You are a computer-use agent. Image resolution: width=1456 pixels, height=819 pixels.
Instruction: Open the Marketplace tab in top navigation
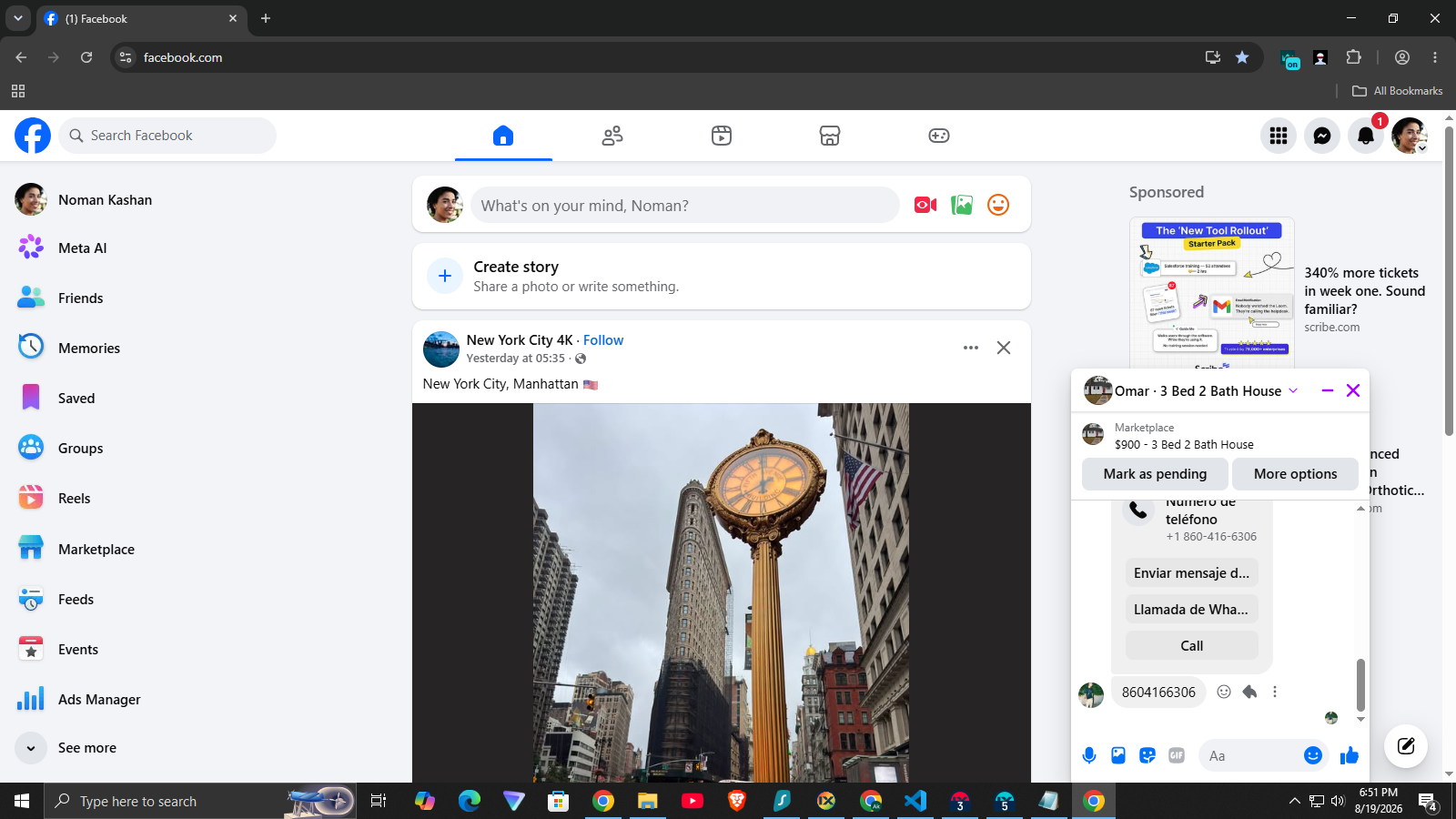click(830, 136)
